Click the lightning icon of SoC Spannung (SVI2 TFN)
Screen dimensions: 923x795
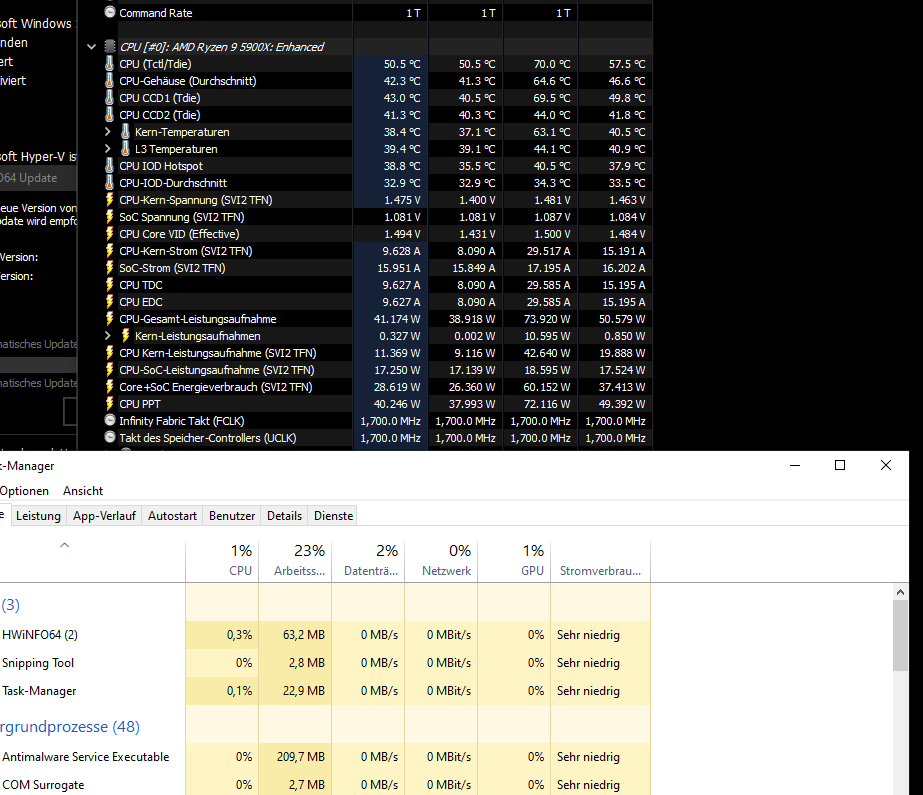tap(109, 217)
